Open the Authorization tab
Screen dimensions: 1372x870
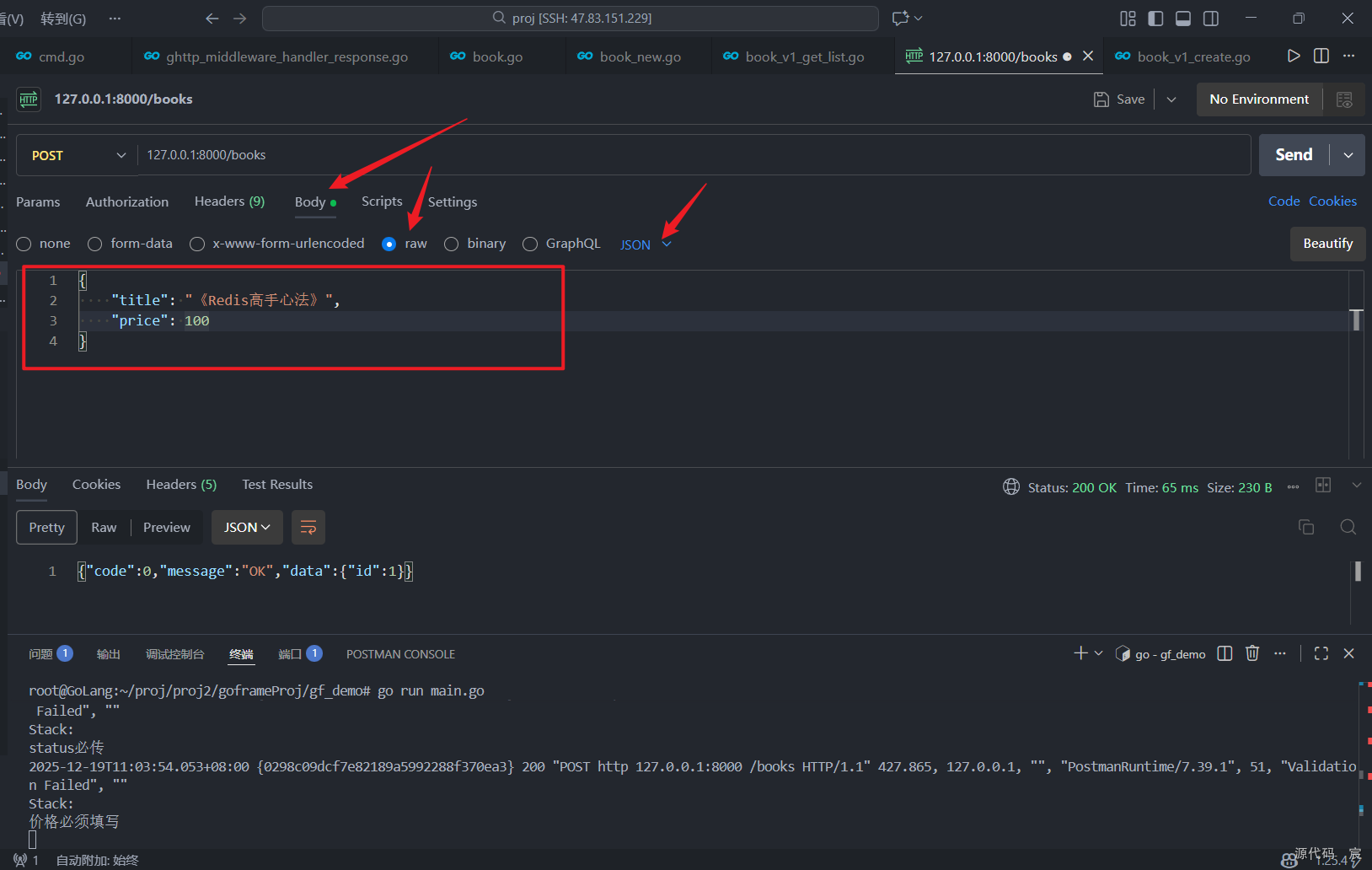tap(127, 201)
